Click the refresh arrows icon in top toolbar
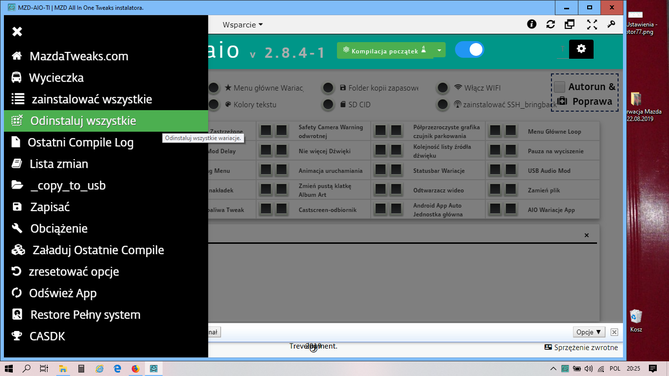The image size is (669, 376). point(550,24)
